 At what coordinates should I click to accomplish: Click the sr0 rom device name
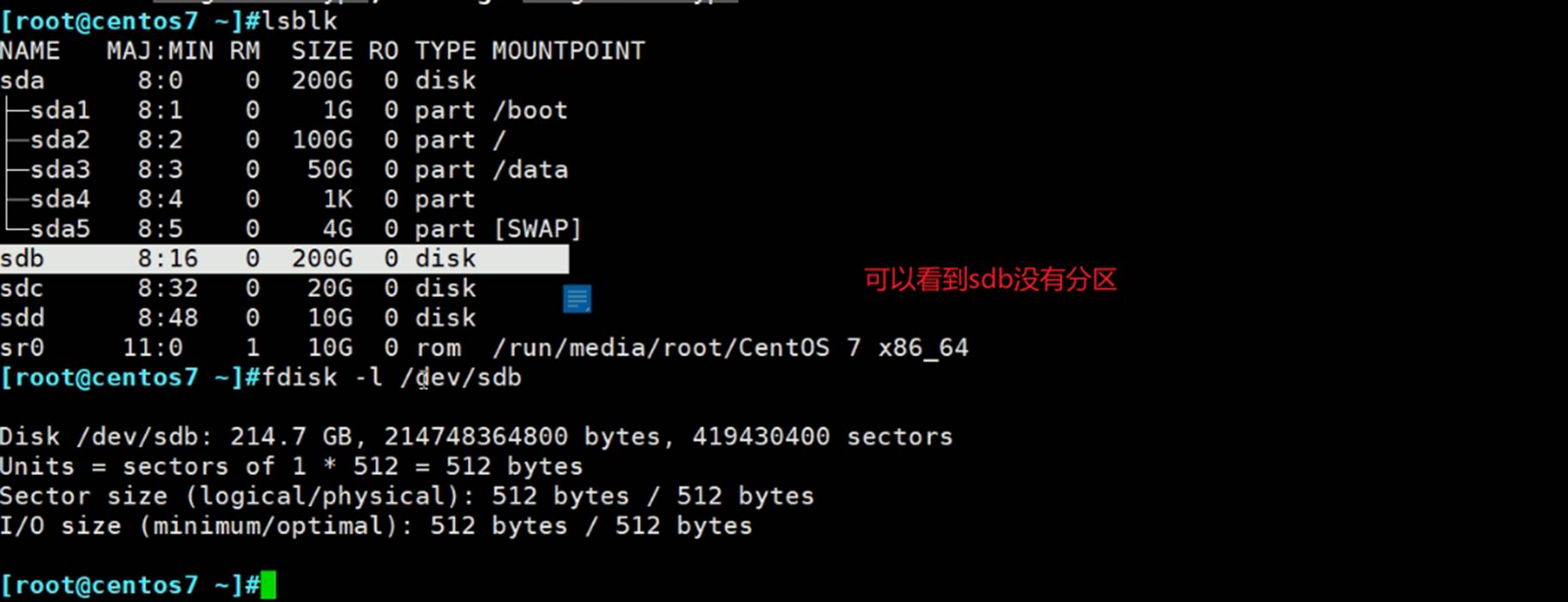click(x=22, y=348)
